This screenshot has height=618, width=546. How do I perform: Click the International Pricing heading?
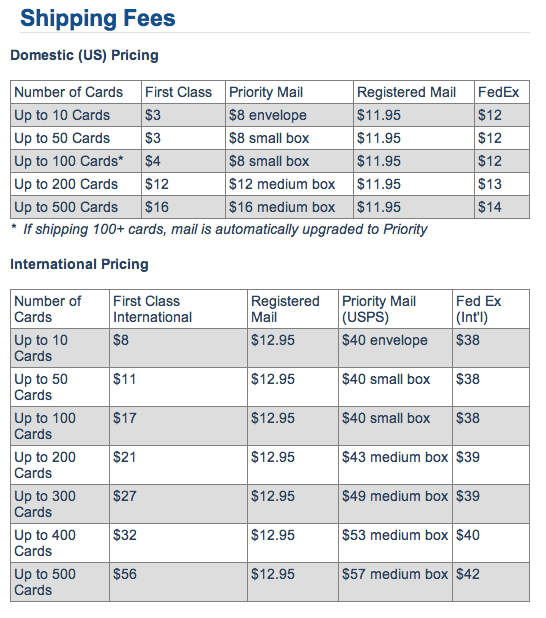coord(79,264)
